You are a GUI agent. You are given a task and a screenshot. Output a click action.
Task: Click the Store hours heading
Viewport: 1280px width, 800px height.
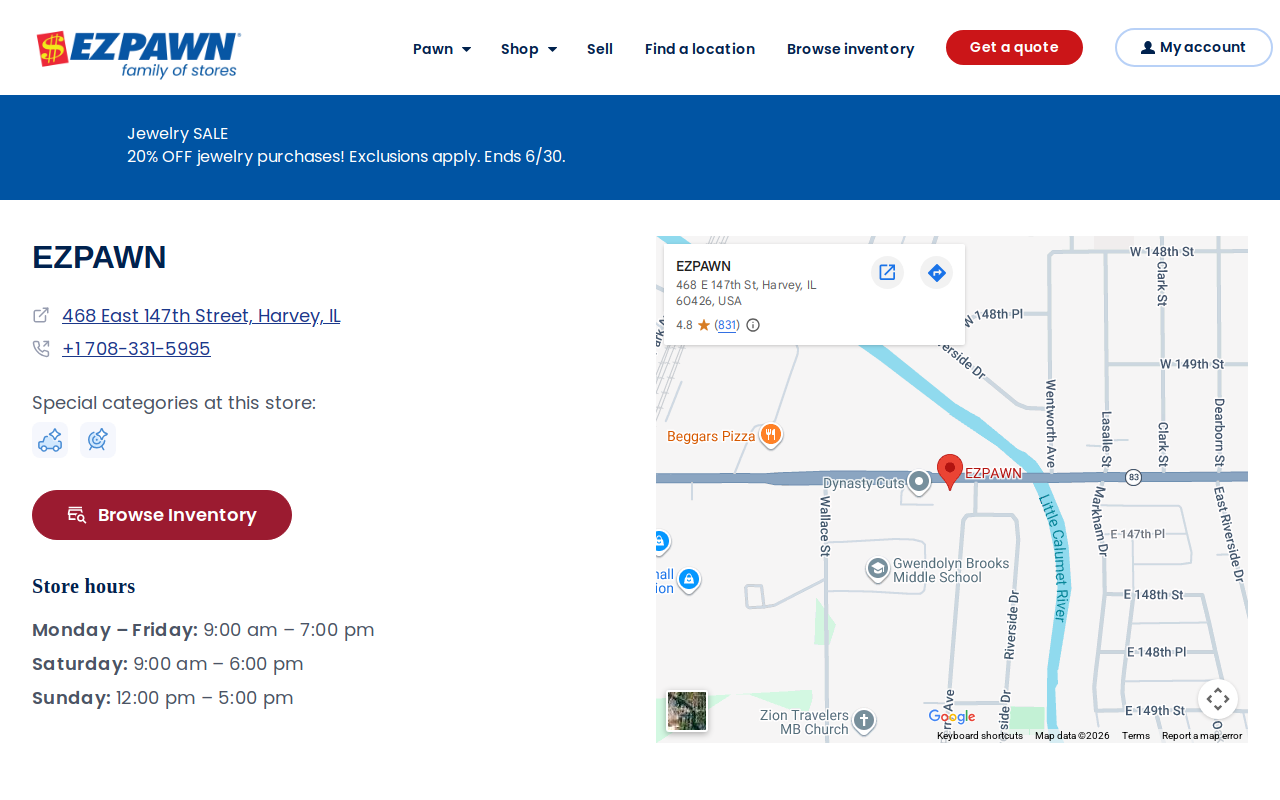coord(84,586)
